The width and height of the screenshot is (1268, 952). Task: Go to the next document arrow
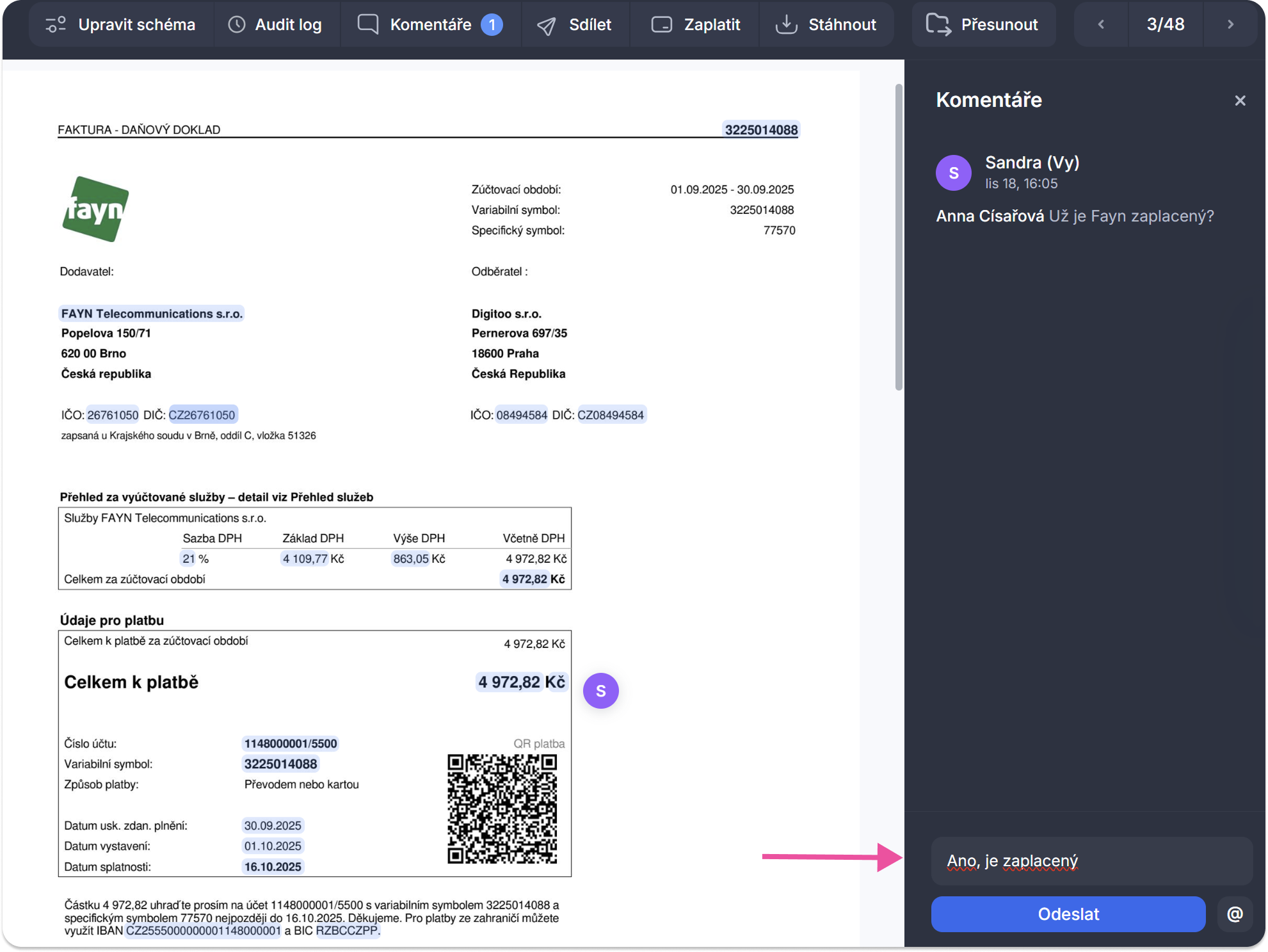click(1230, 24)
